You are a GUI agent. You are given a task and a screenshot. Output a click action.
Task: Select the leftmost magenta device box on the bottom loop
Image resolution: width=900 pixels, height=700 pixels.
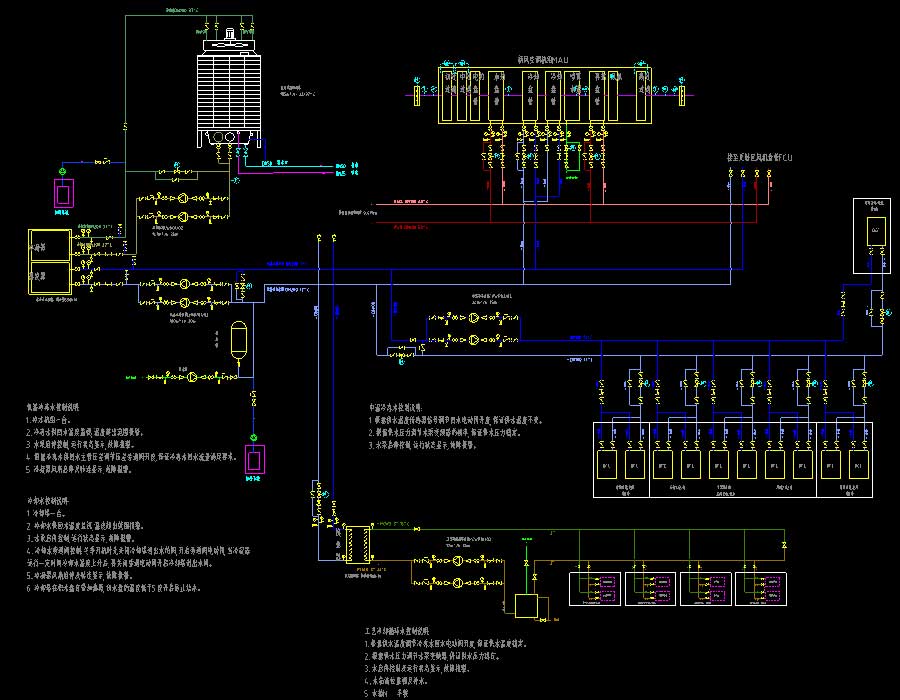(x=606, y=584)
